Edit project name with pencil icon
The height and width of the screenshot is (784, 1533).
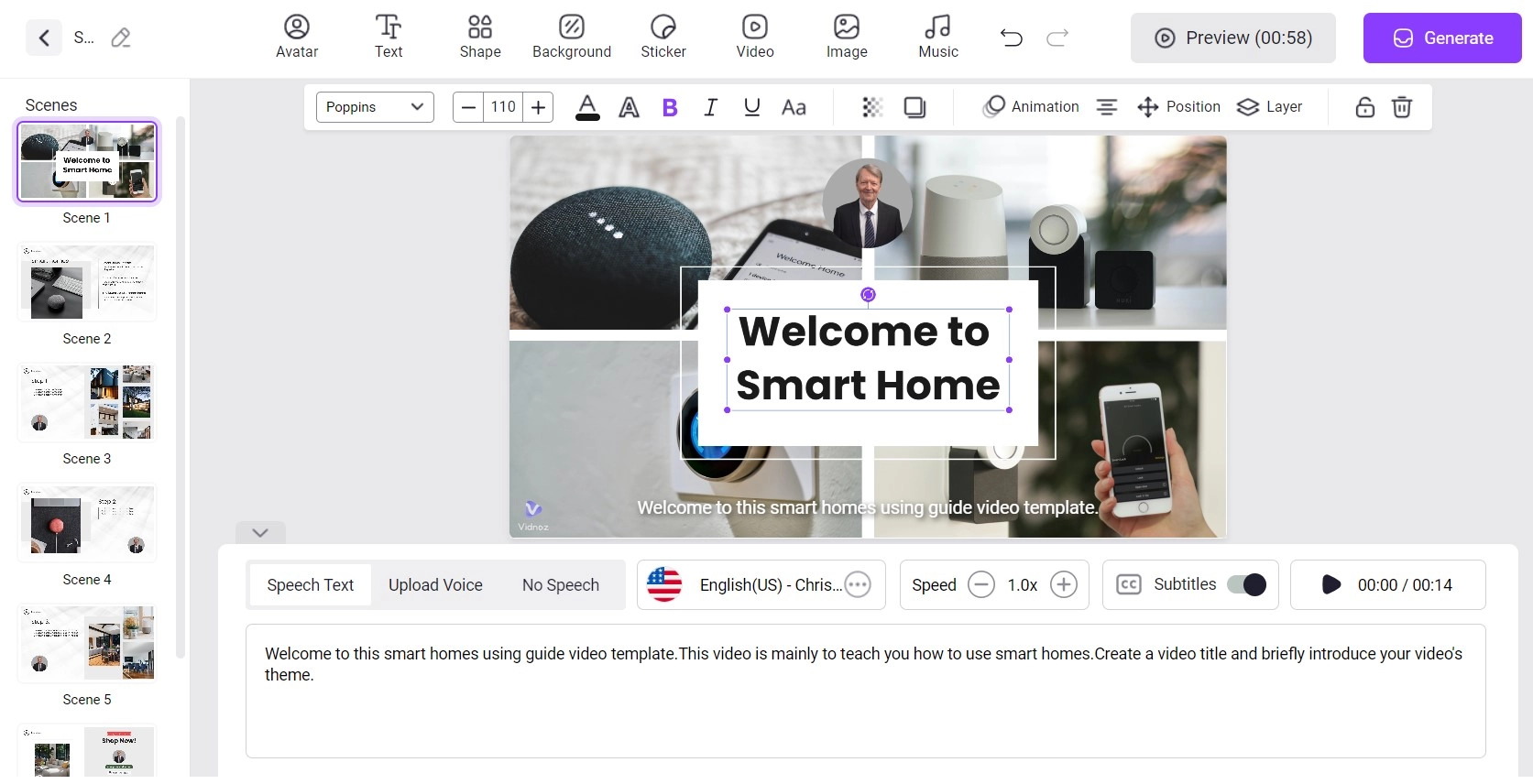click(x=121, y=38)
